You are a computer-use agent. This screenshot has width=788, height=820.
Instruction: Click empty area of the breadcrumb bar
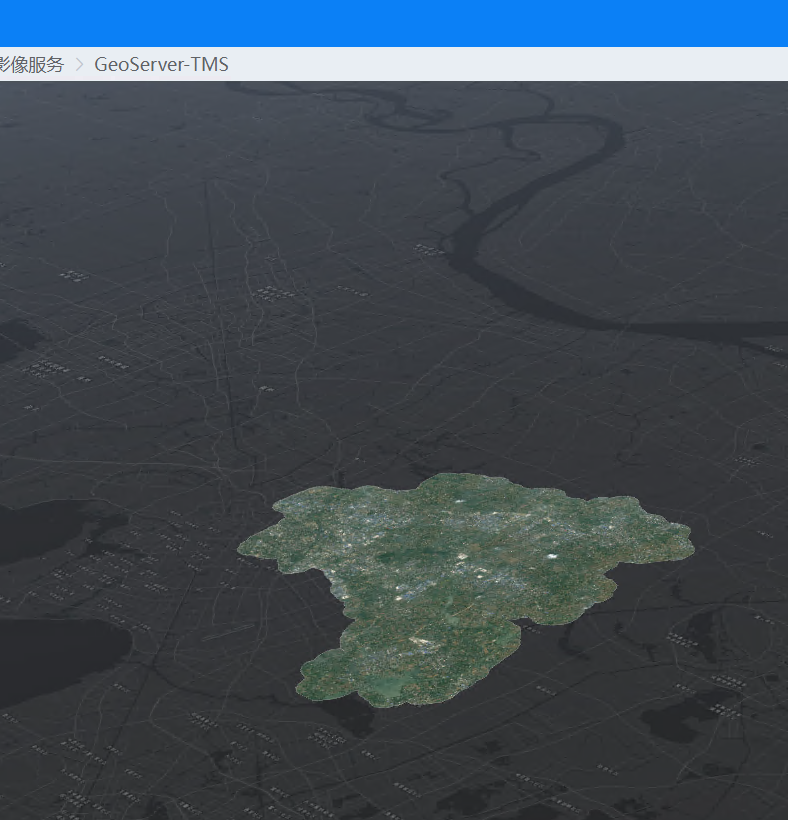tap(500, 65)
